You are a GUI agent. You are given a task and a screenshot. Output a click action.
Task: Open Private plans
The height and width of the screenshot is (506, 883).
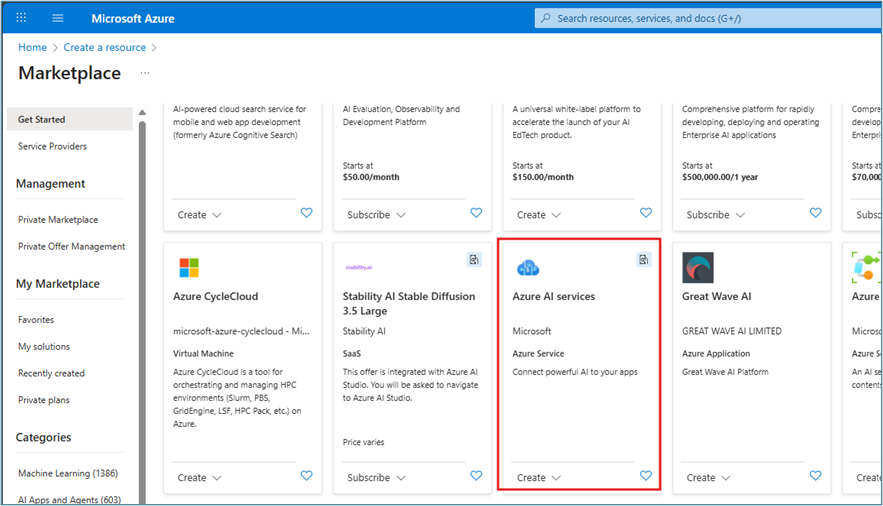[44, 400]
